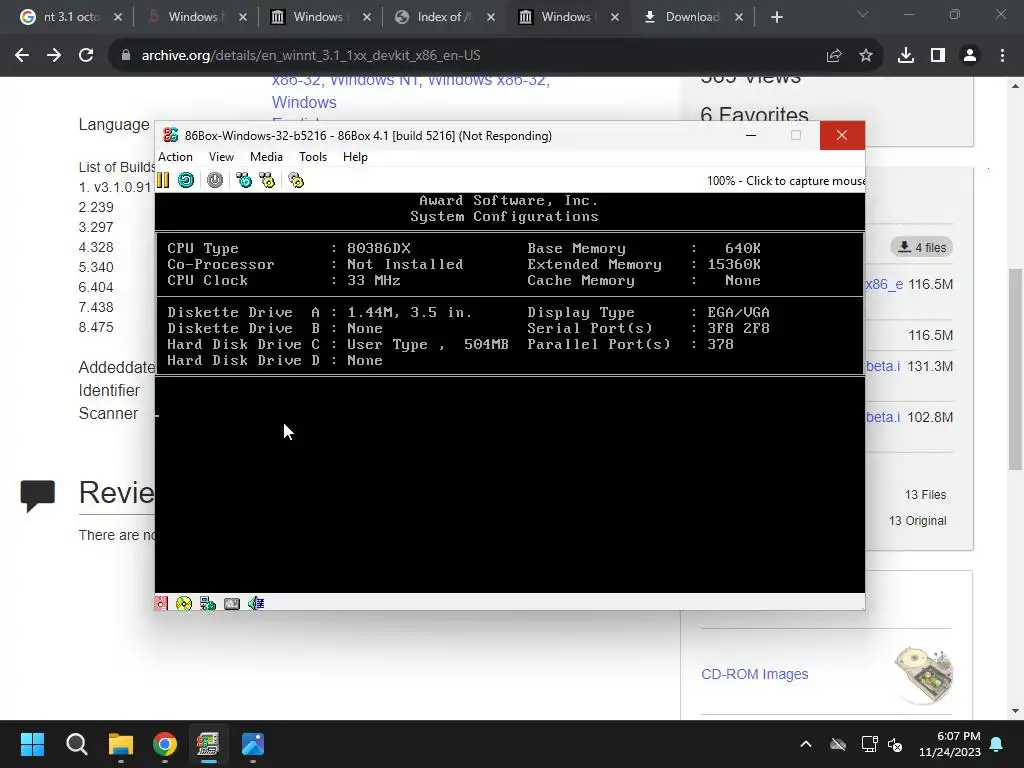The image size is (1024, 768).
Task: Go back in Chrome
Action: click(22, 56)
